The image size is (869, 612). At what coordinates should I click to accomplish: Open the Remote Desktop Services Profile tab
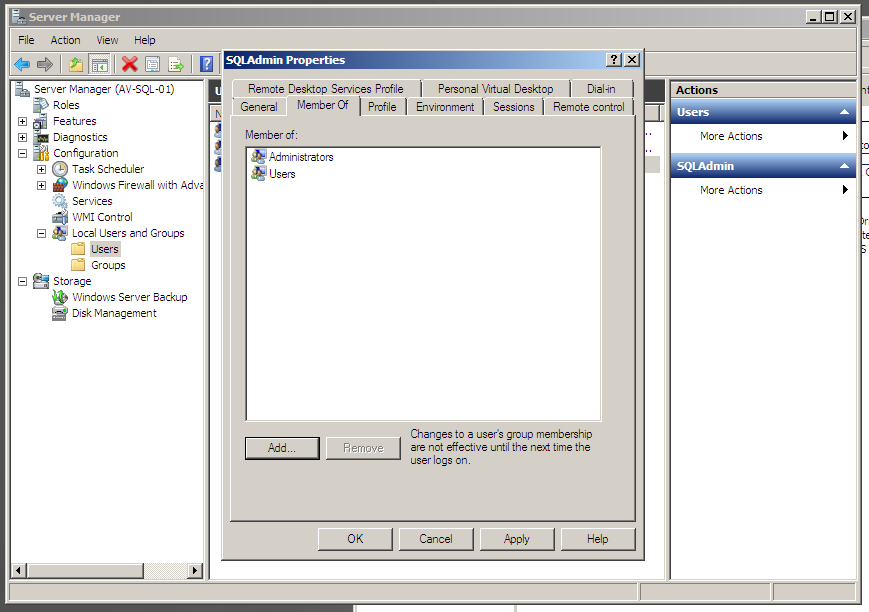[x=326, y=89]
